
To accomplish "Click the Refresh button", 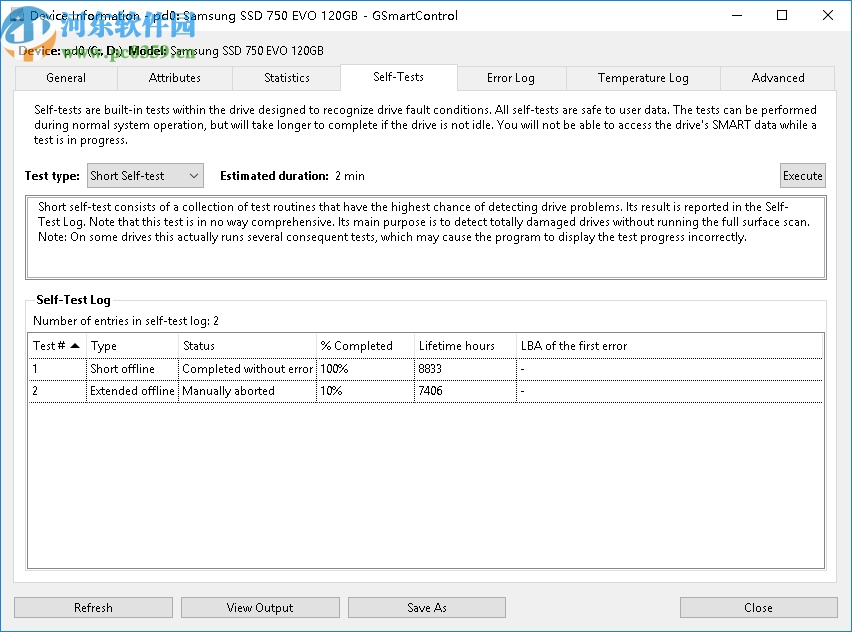I will 93,608.
